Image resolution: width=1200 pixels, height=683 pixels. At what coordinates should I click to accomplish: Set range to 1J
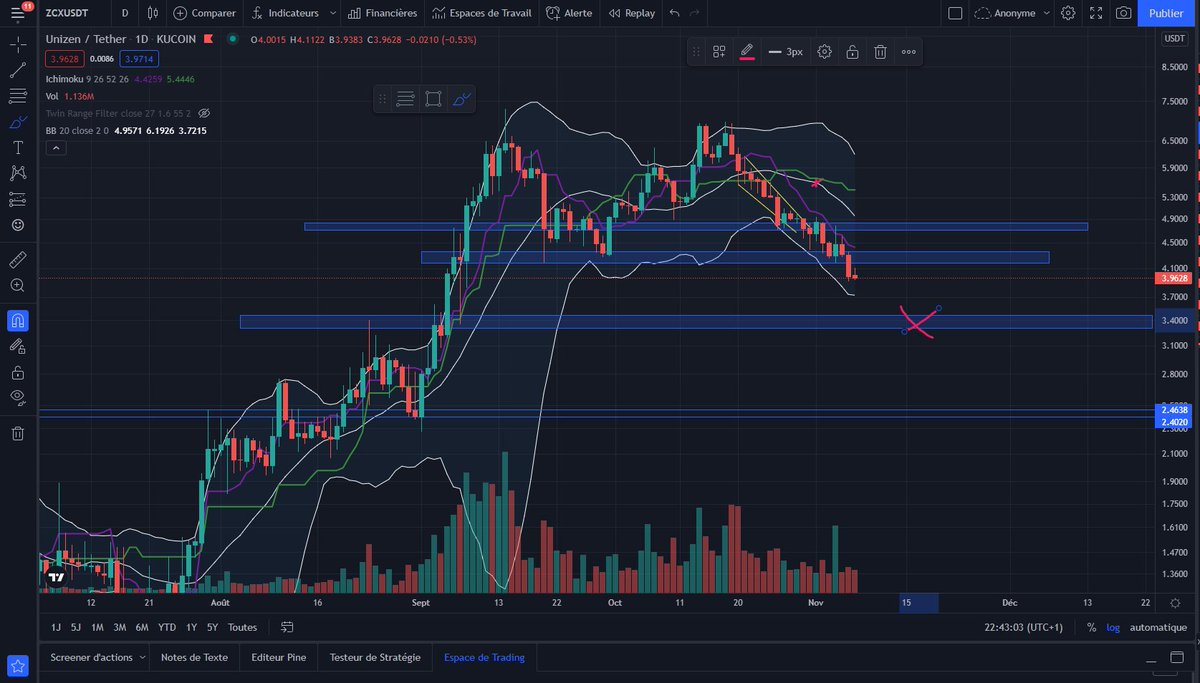[x=56, y=628]
